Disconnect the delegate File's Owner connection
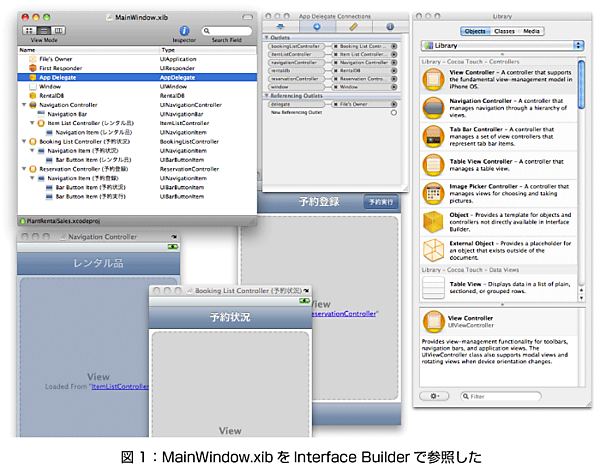Viewport: 600px width, 474px height. click(x=333, y=103)
